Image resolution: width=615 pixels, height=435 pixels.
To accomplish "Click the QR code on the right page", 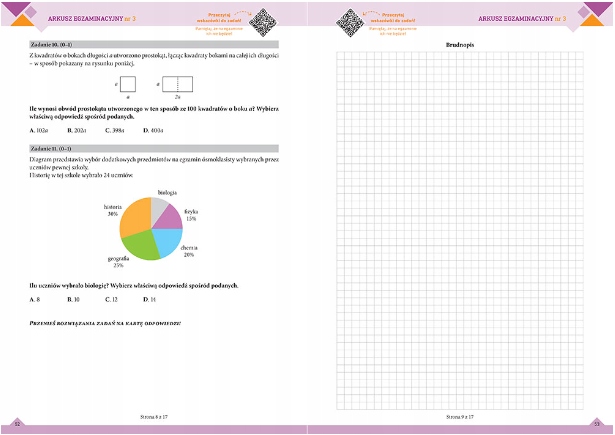I will point(350,22).
